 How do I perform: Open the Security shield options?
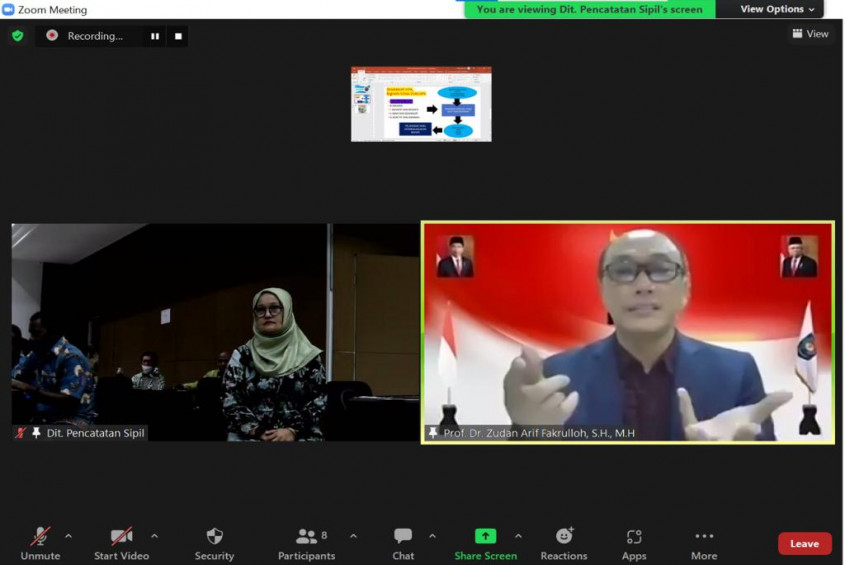coord(214,543)
